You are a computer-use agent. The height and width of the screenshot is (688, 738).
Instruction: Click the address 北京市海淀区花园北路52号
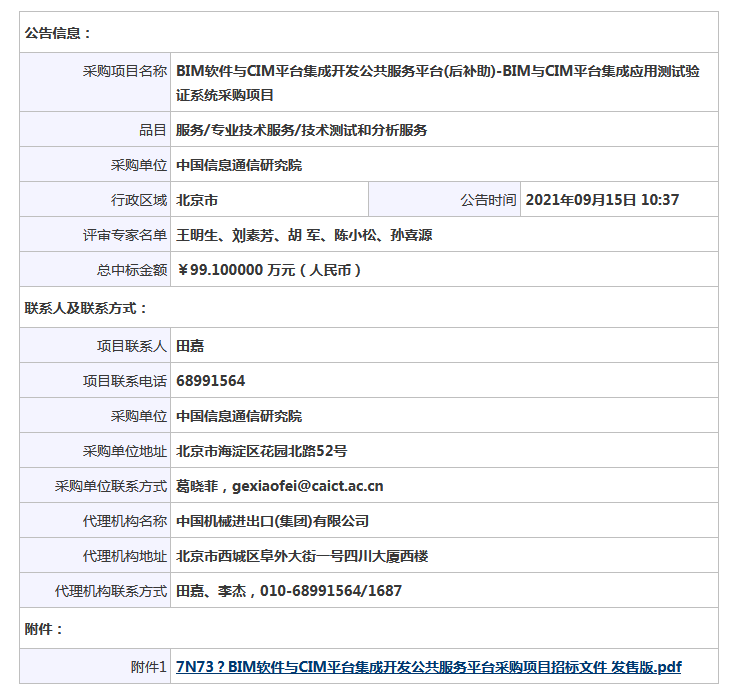(261, 451)
